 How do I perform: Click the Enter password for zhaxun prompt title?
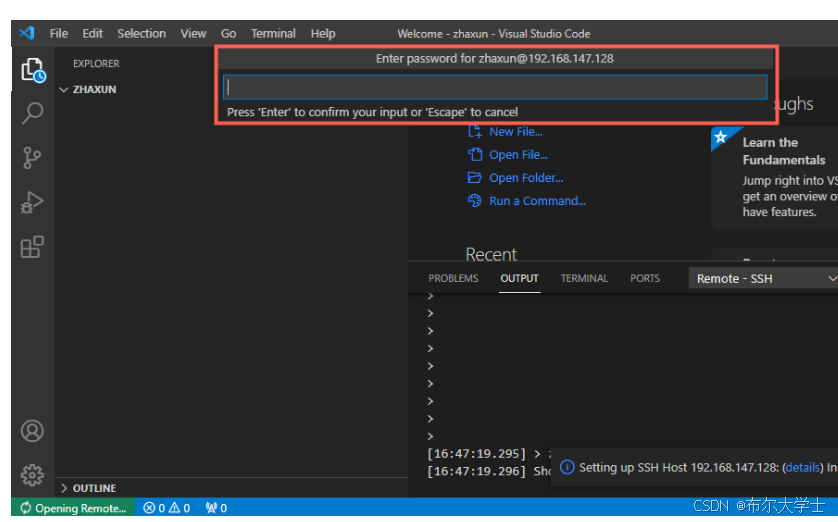[x=494, y=58]
